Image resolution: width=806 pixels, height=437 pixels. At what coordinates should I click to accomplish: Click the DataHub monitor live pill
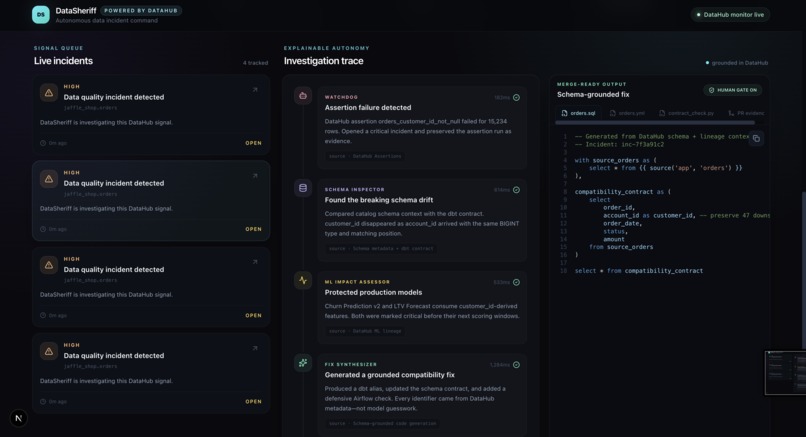click(730, 15)
